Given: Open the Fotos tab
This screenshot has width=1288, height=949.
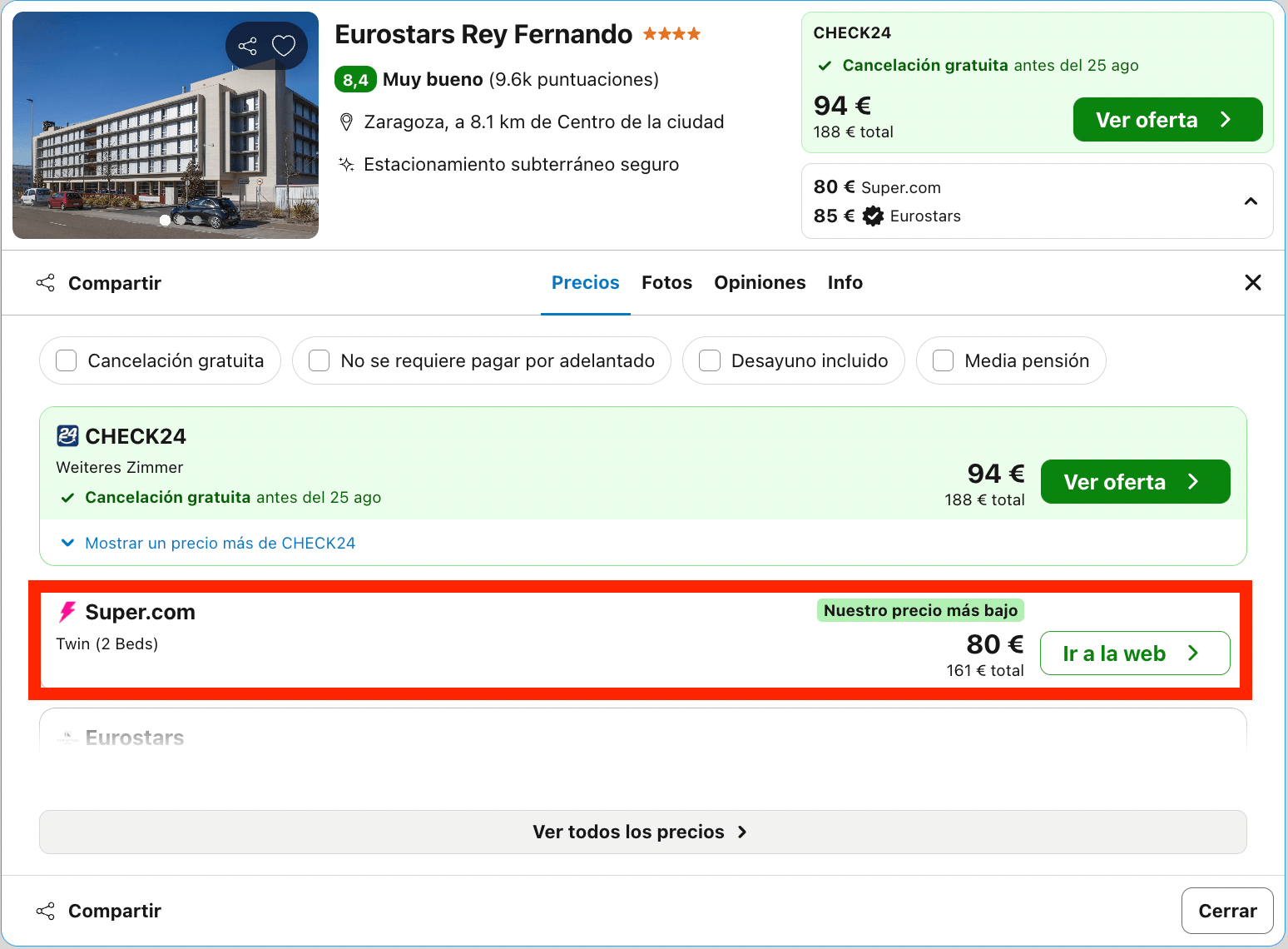Looking at the screenshot, I should (667, 282).
